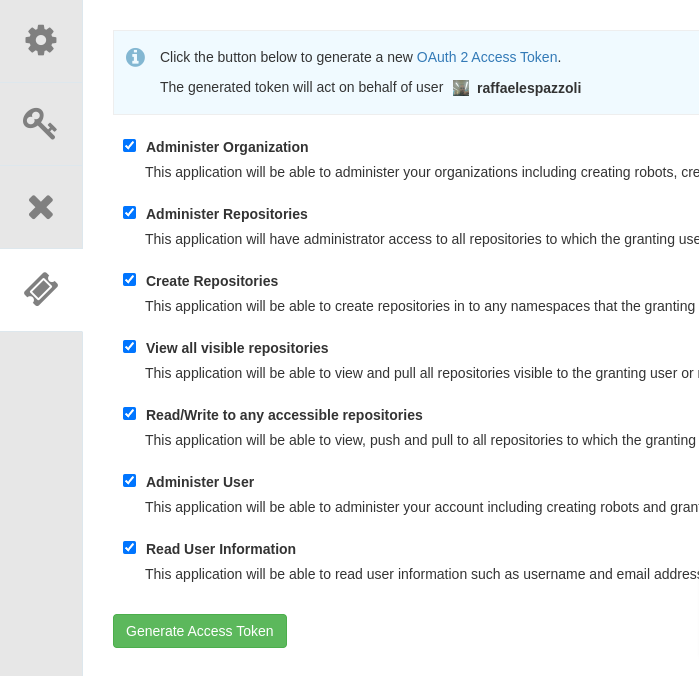Toggle View all visible repositories checkbox

[129, 346]
